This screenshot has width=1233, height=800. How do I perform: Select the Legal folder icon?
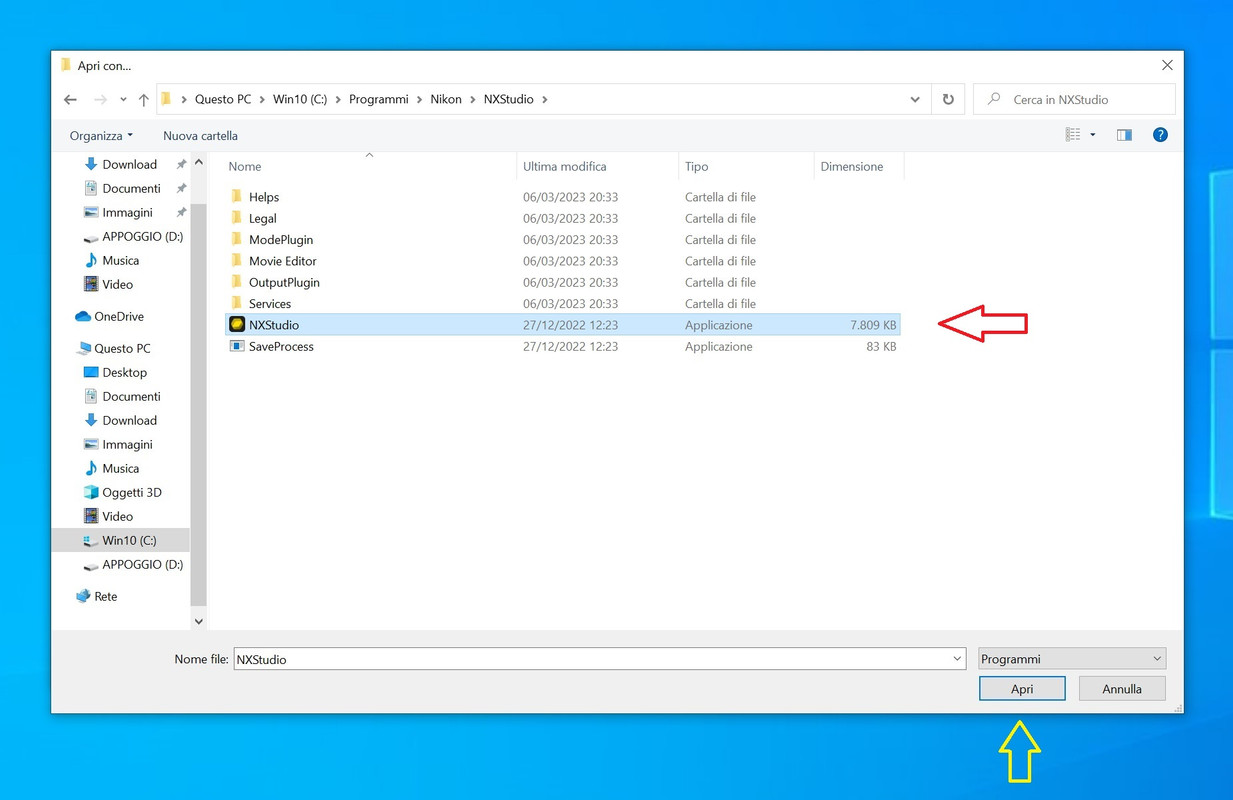[236, 218]
